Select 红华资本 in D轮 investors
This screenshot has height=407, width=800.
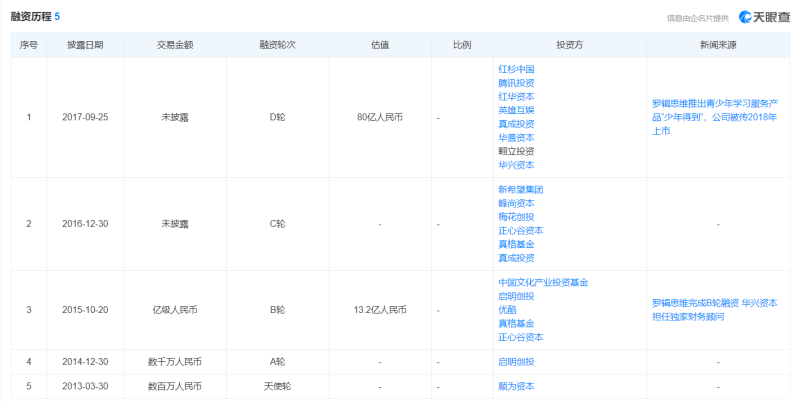516,96
